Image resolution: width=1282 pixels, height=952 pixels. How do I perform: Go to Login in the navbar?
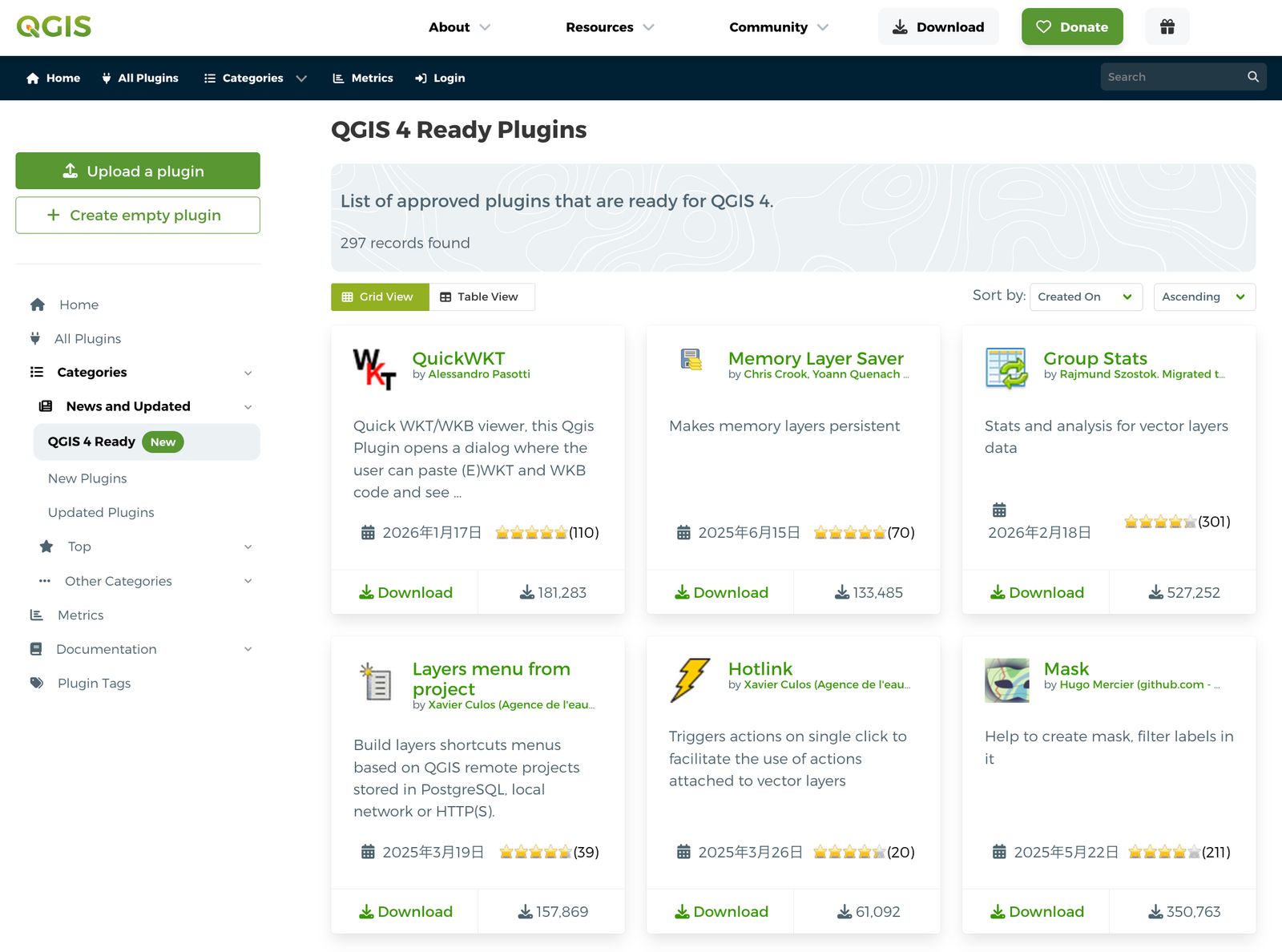[440, 78]
